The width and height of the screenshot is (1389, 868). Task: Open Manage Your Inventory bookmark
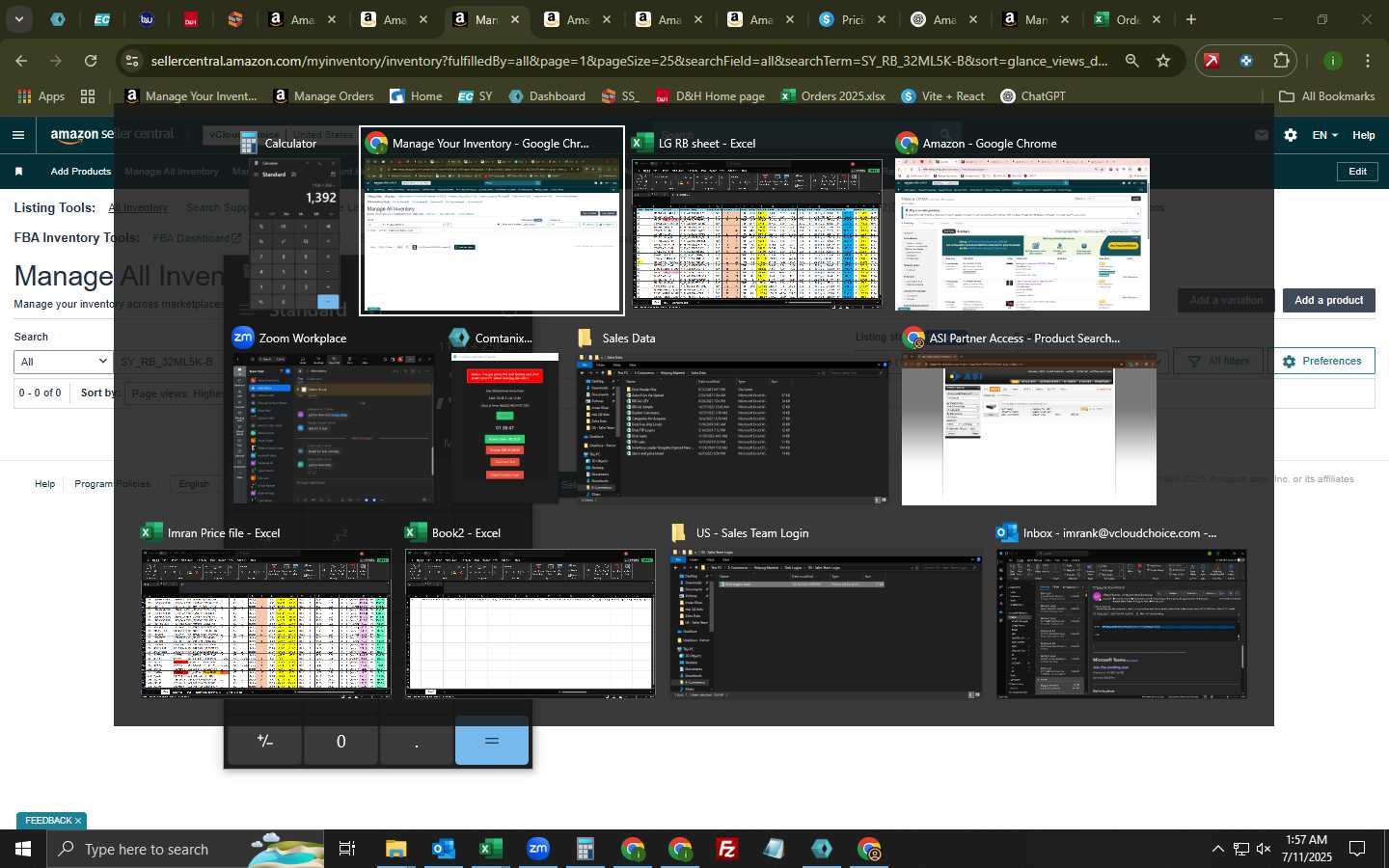point(191,96)
